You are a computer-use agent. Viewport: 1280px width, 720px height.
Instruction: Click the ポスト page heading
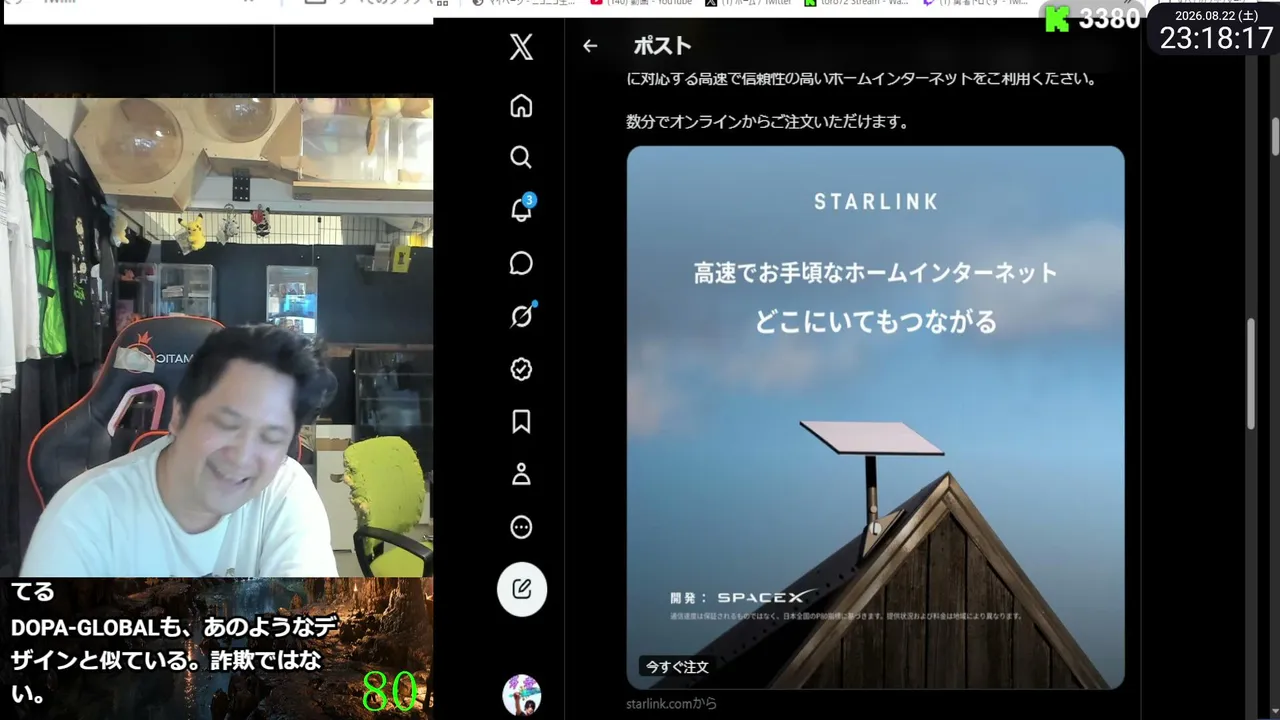click(662, 46)
